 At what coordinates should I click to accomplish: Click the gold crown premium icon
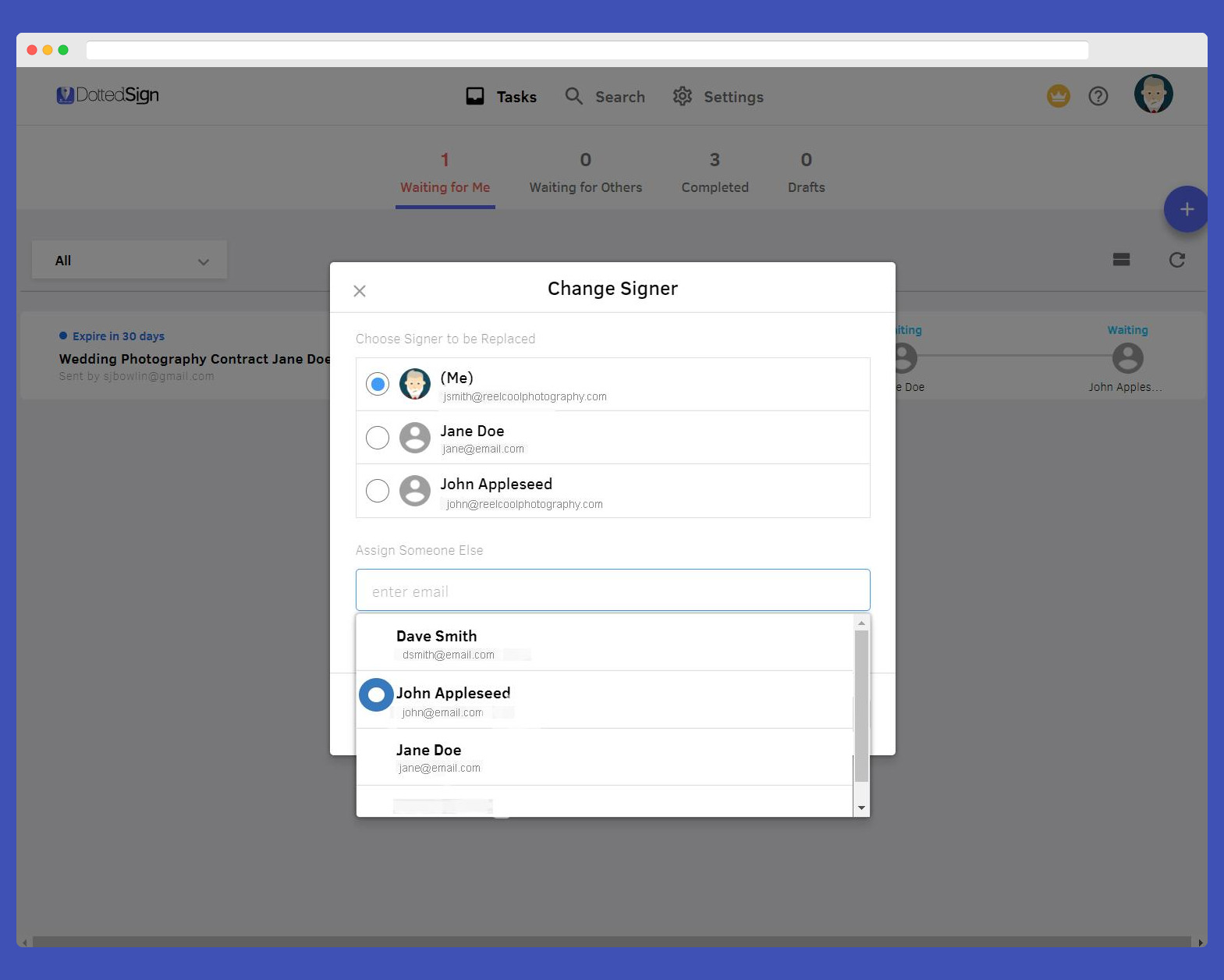(x=1058, y=97)
